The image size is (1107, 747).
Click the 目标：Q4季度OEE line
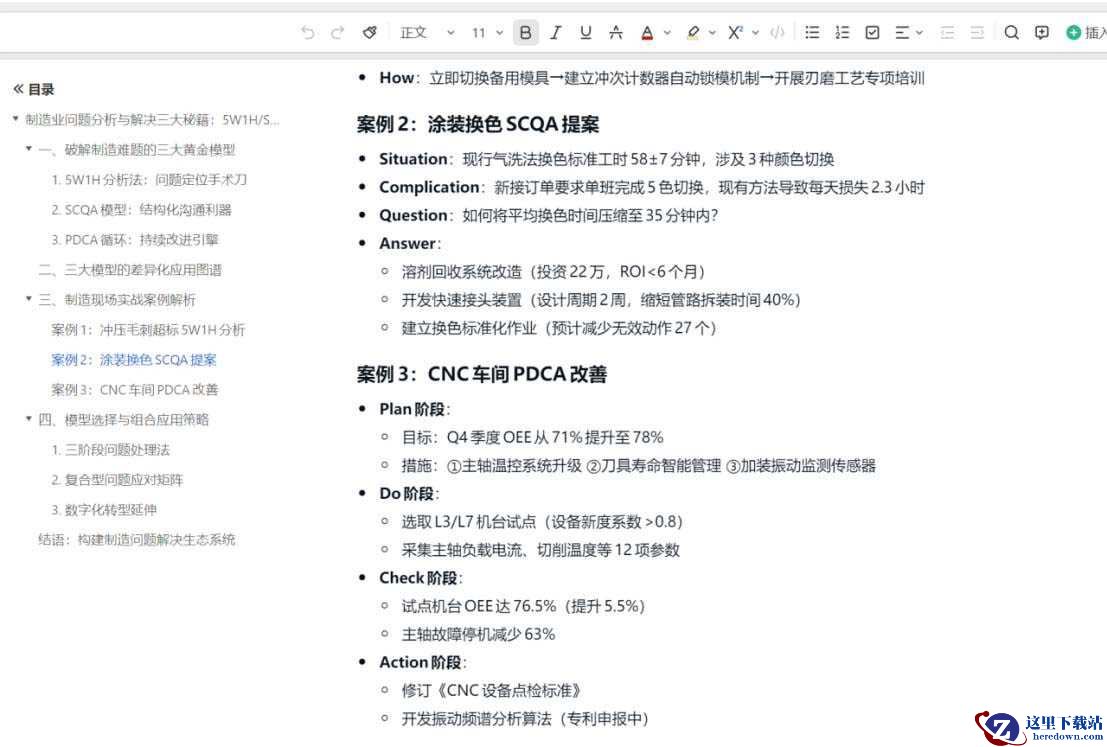point(532,438)
